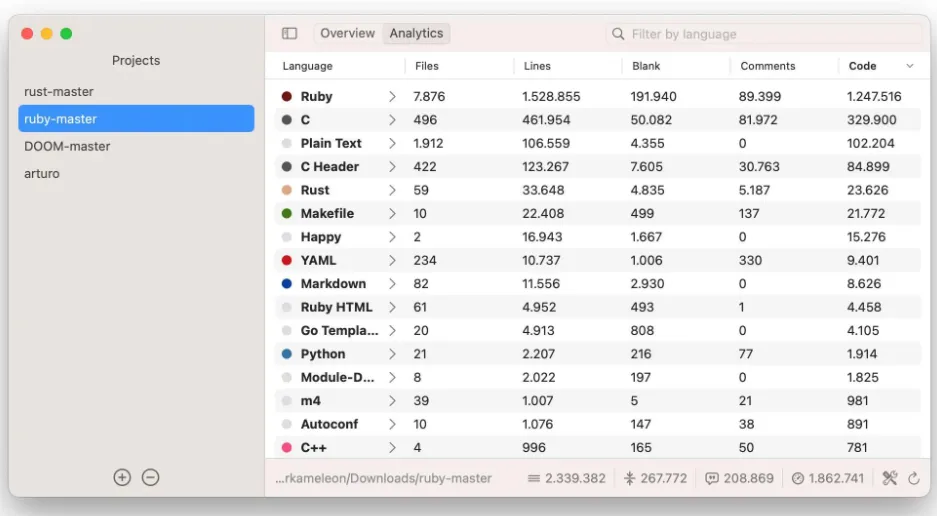The height and width of the screenshot is (516, 937).
Task: Click the ruby-master path in status bar
Action: 384,478
